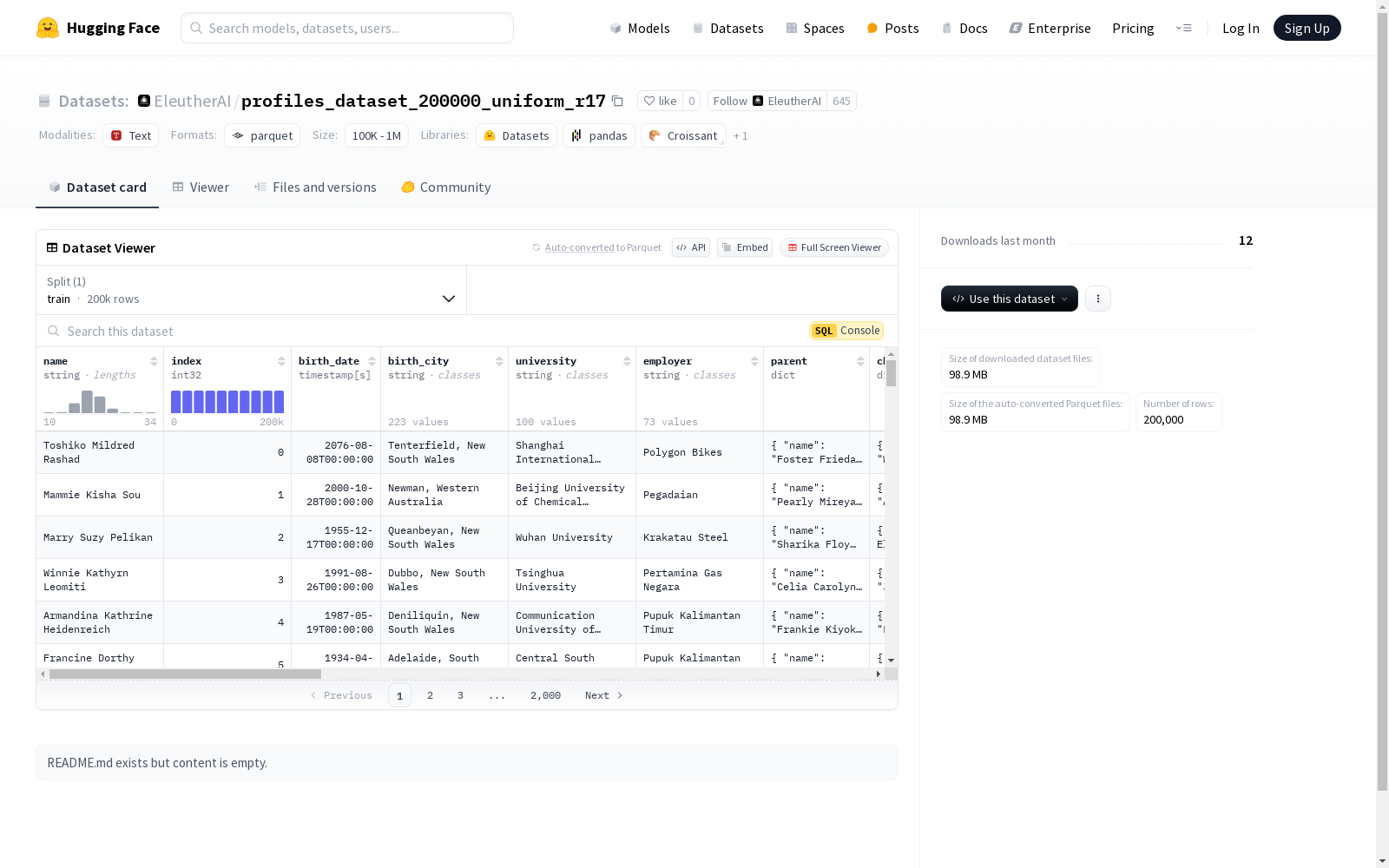Click index distribution histogram bars
This screenshot has height=868, width=1389.
tap(227, 401)
